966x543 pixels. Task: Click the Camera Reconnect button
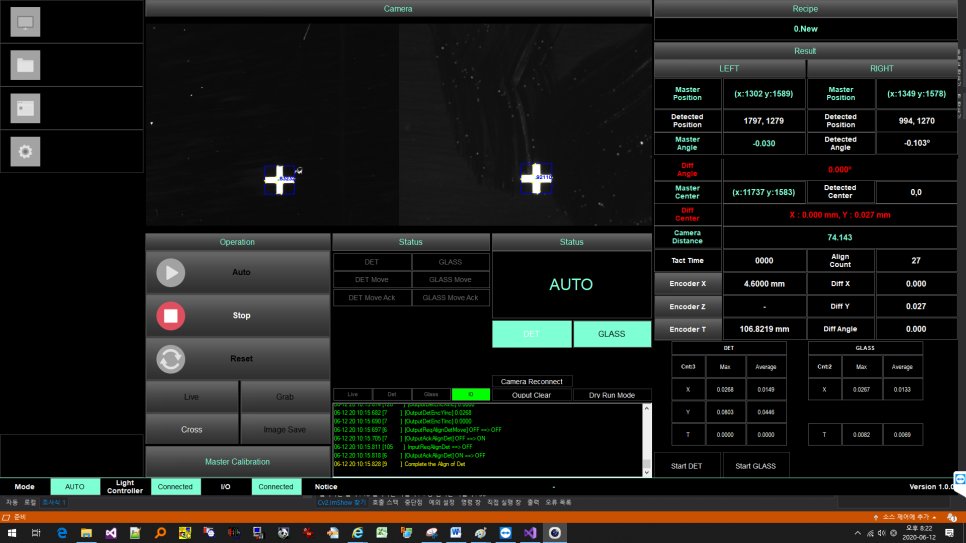pyautogui.click(x=532, y=382)
